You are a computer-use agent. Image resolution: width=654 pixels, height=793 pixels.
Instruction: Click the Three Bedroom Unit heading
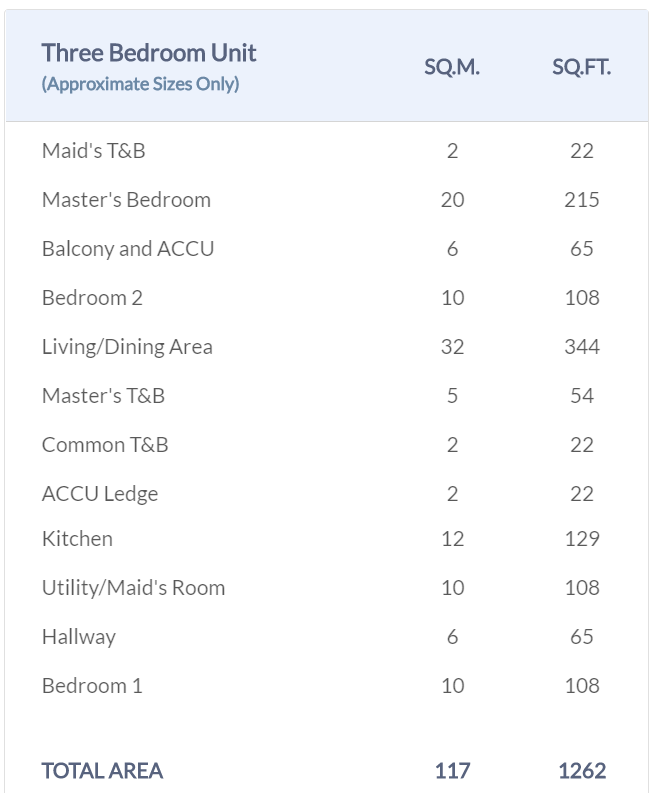tap(149, 53)
